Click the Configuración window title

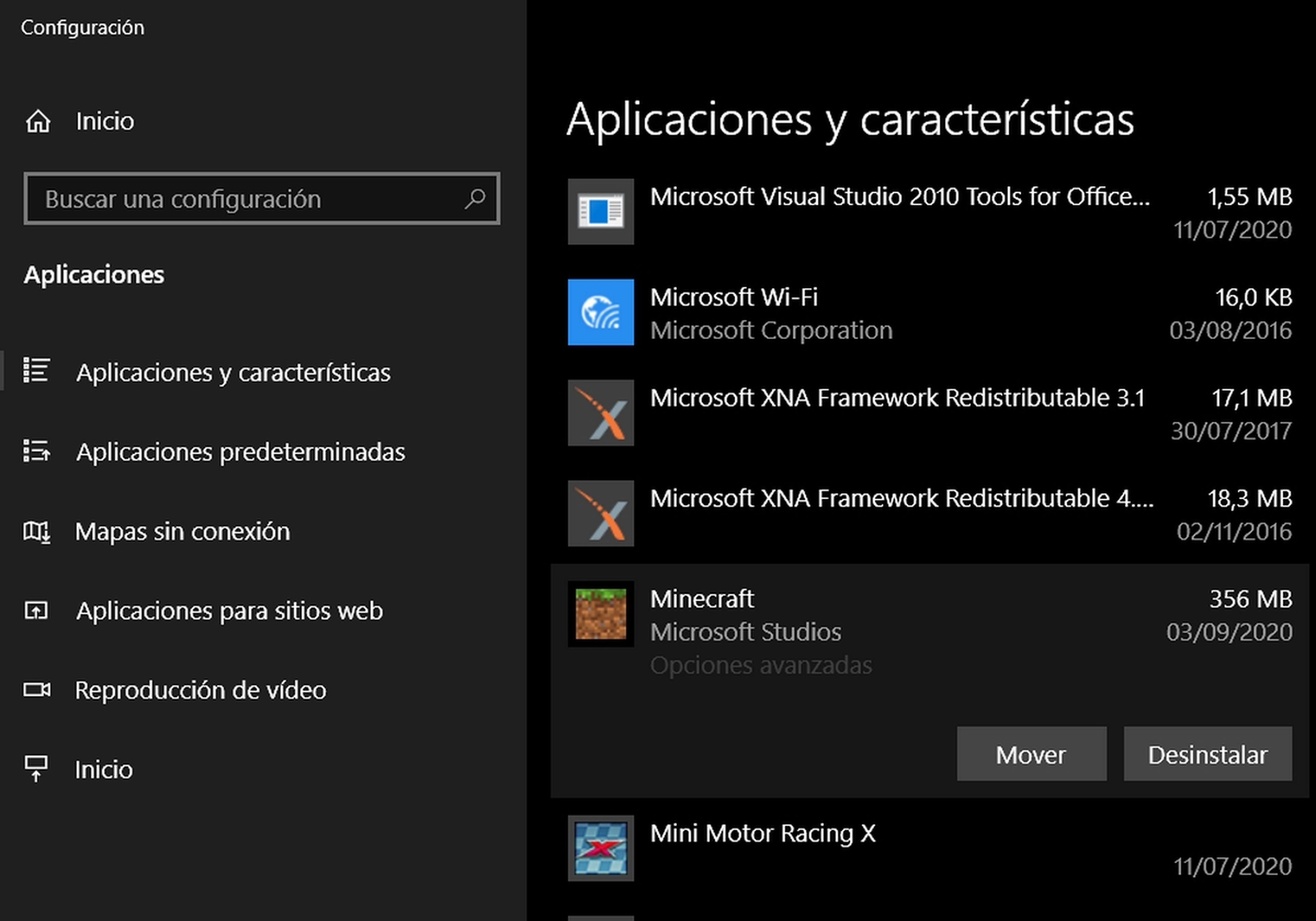tap(83, 27)
